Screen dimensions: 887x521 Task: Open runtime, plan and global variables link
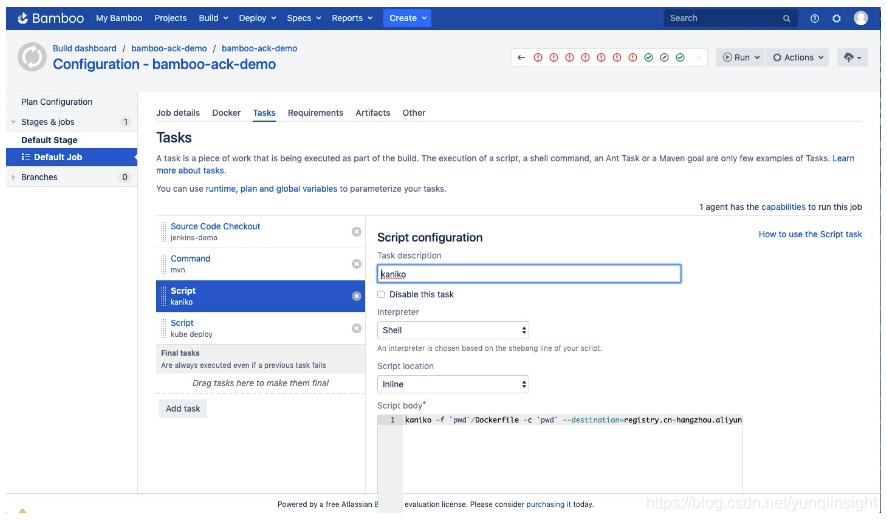271,189
